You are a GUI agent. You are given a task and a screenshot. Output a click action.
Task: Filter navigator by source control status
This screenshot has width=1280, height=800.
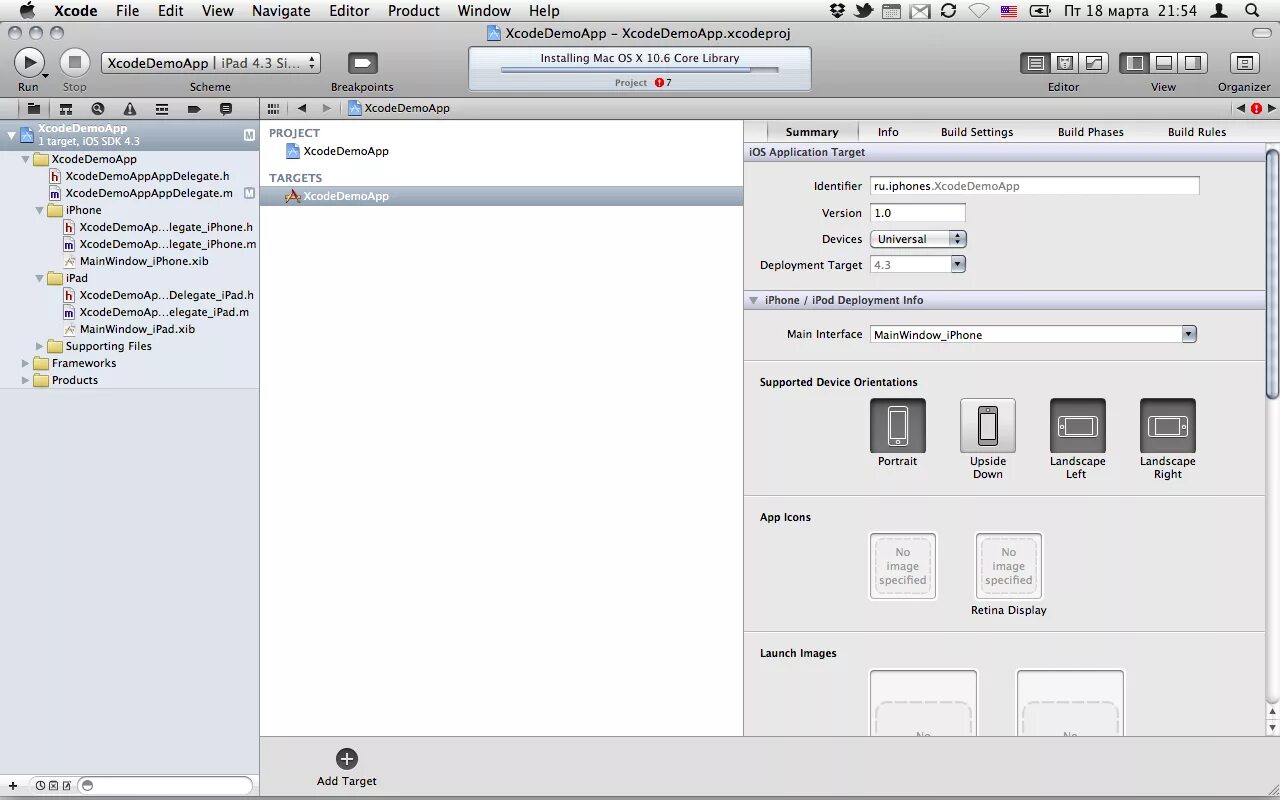[x=53, y=786]
